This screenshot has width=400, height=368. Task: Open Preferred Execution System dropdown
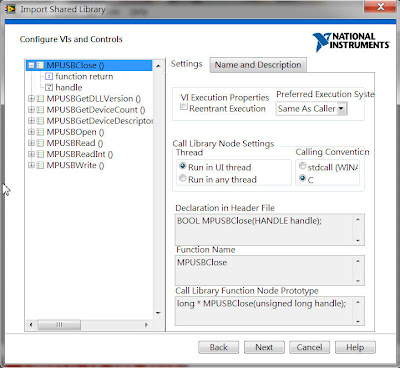click(341, 109)
